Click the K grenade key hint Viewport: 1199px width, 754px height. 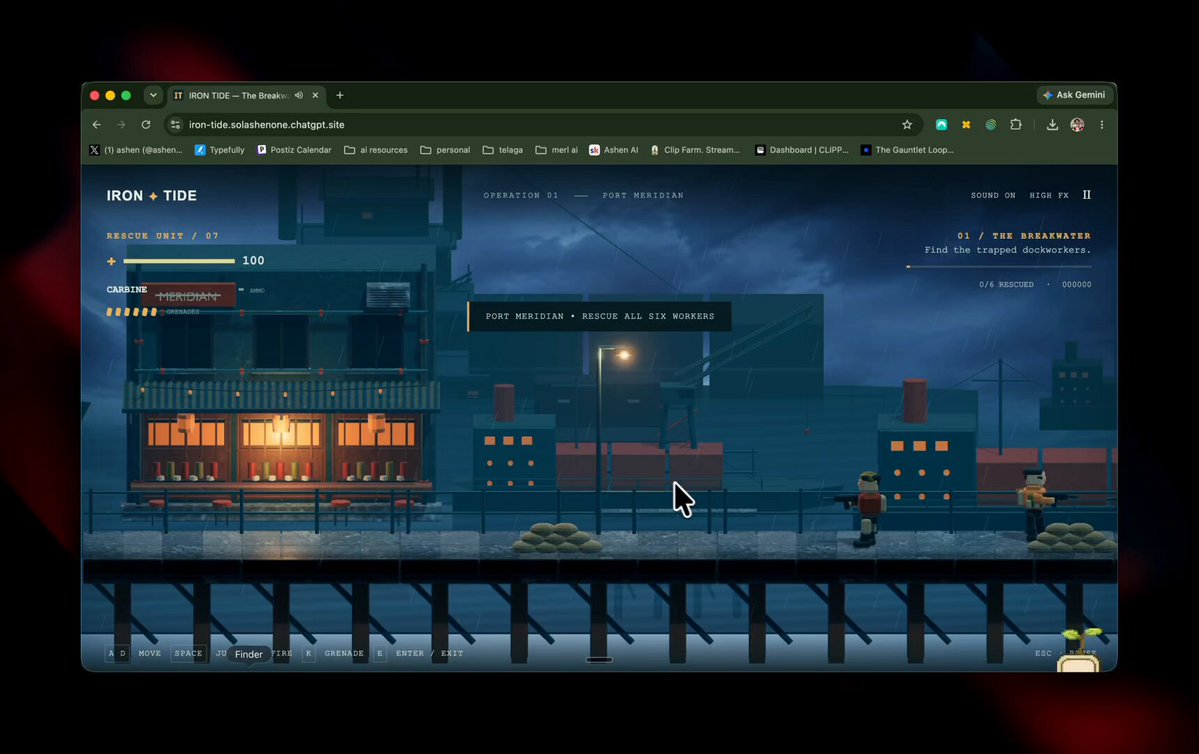pos(308,654)
